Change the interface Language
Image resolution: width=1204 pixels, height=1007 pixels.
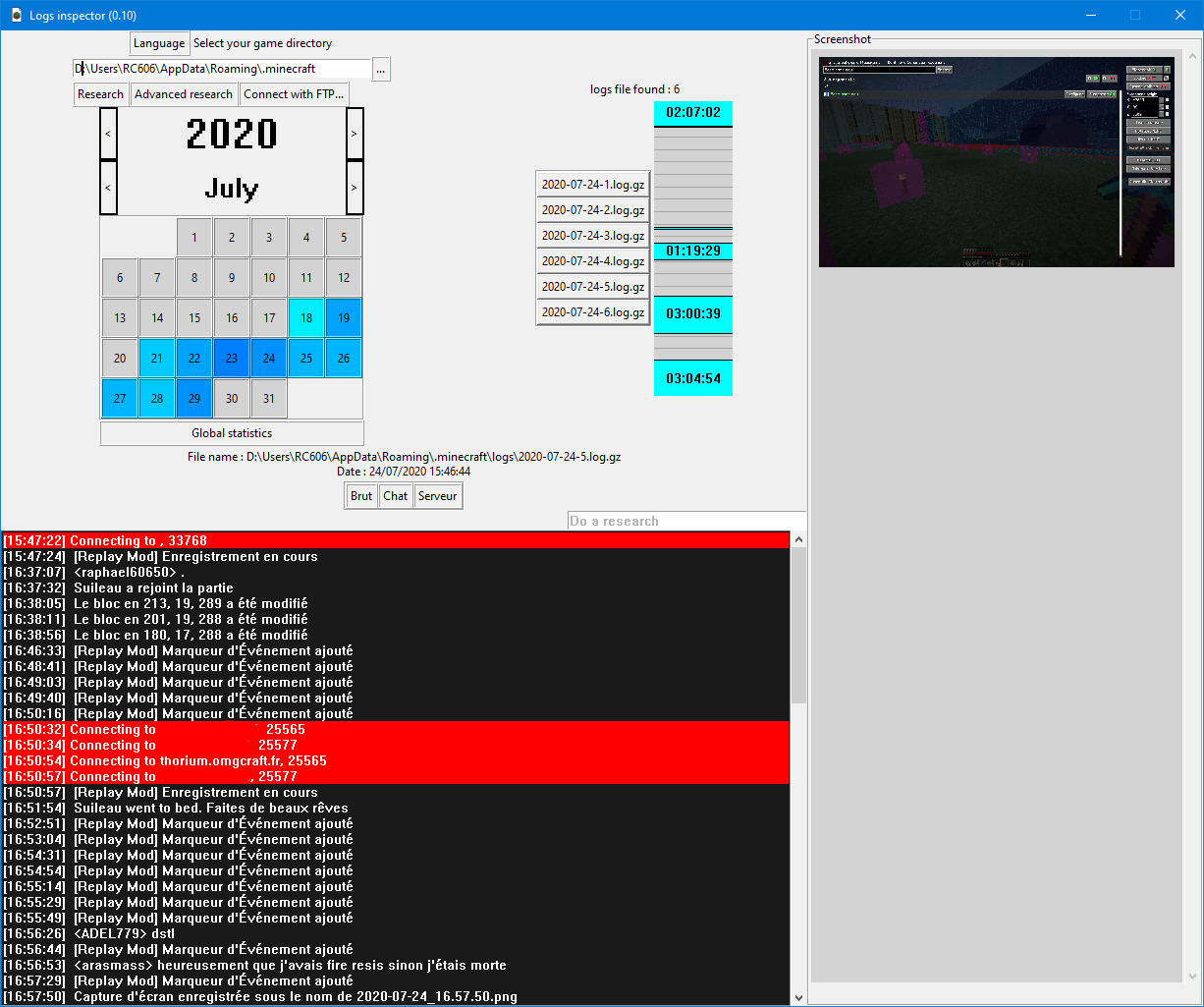[x=159, y=43]
